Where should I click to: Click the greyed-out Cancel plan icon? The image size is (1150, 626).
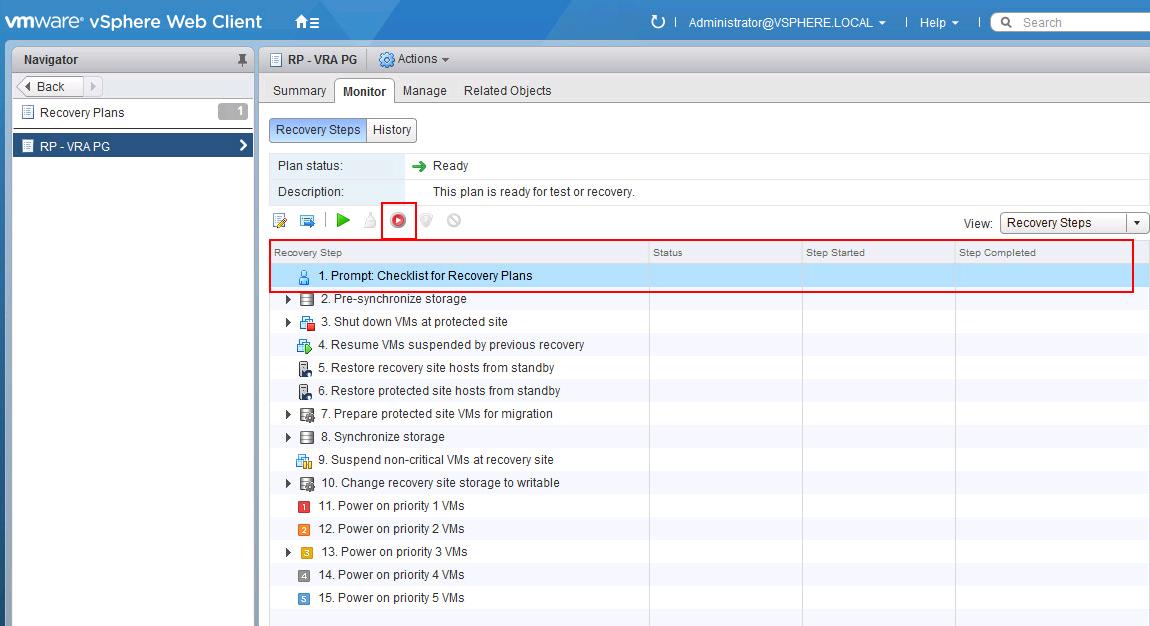[x=454, y=220]
